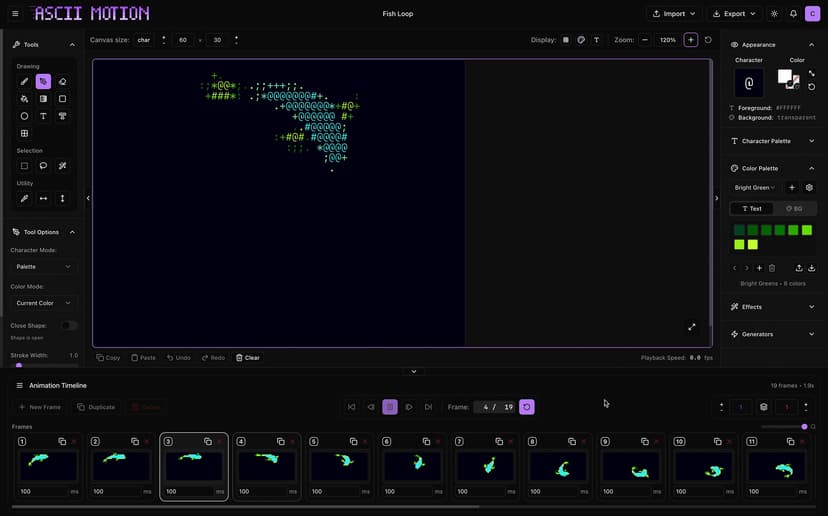
Task: Toggle loop playback button
Action: pyautogui.click(x=526, y=407)
